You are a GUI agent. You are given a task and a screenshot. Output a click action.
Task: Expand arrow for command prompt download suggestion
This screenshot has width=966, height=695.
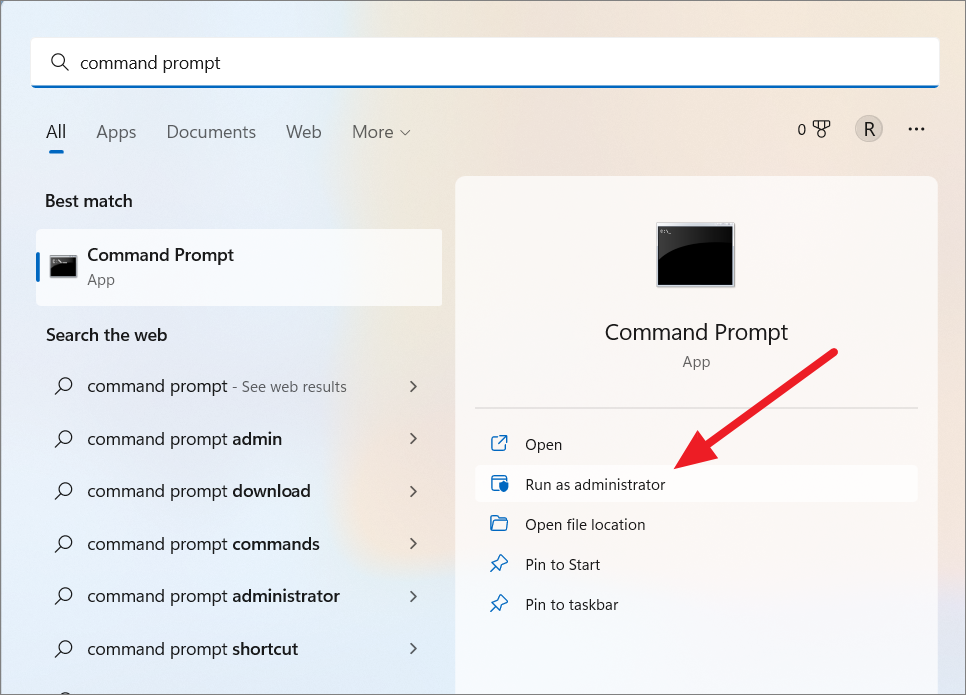coord(413,491)
